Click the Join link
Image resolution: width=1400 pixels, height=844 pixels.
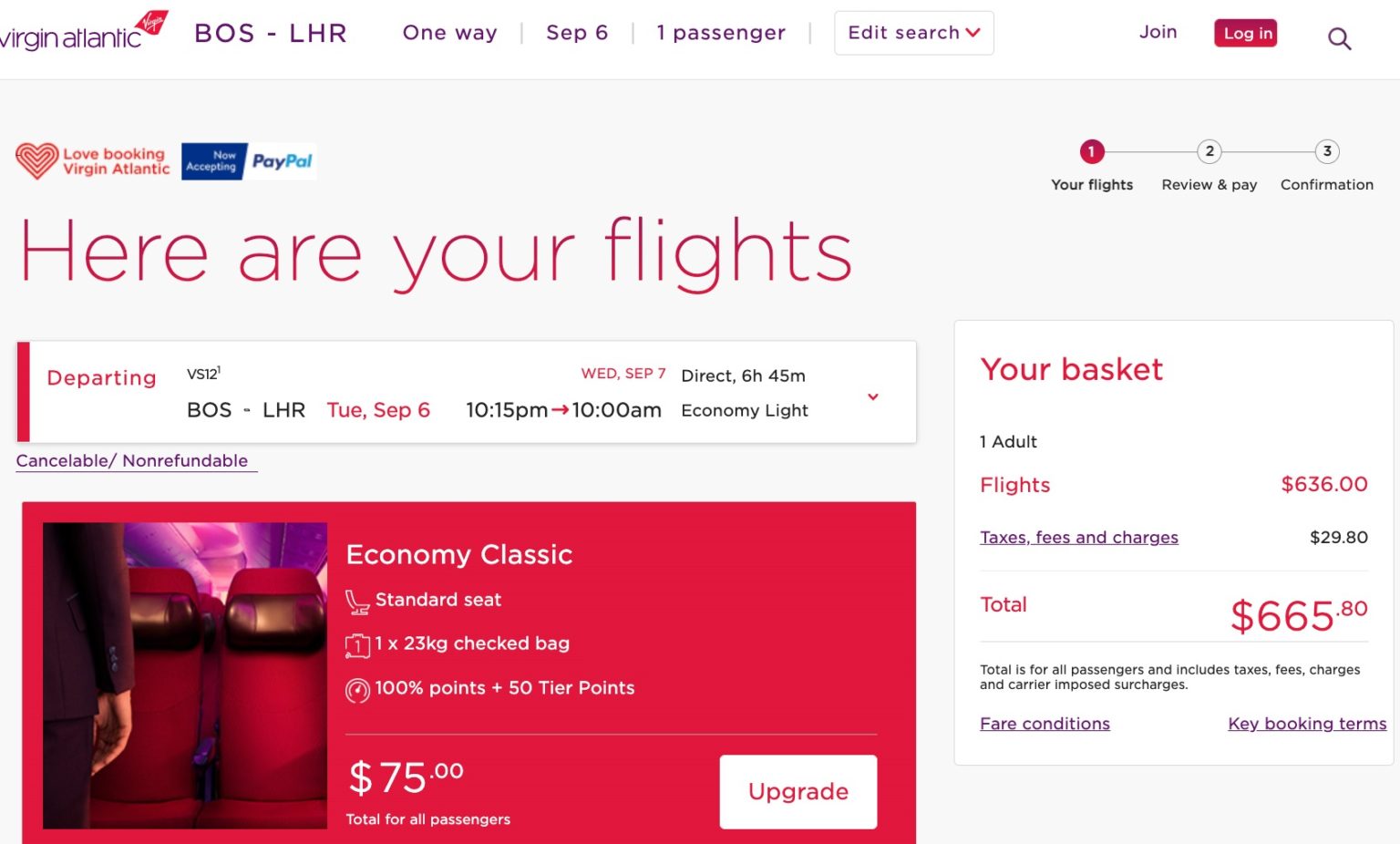click(1158, 31)
